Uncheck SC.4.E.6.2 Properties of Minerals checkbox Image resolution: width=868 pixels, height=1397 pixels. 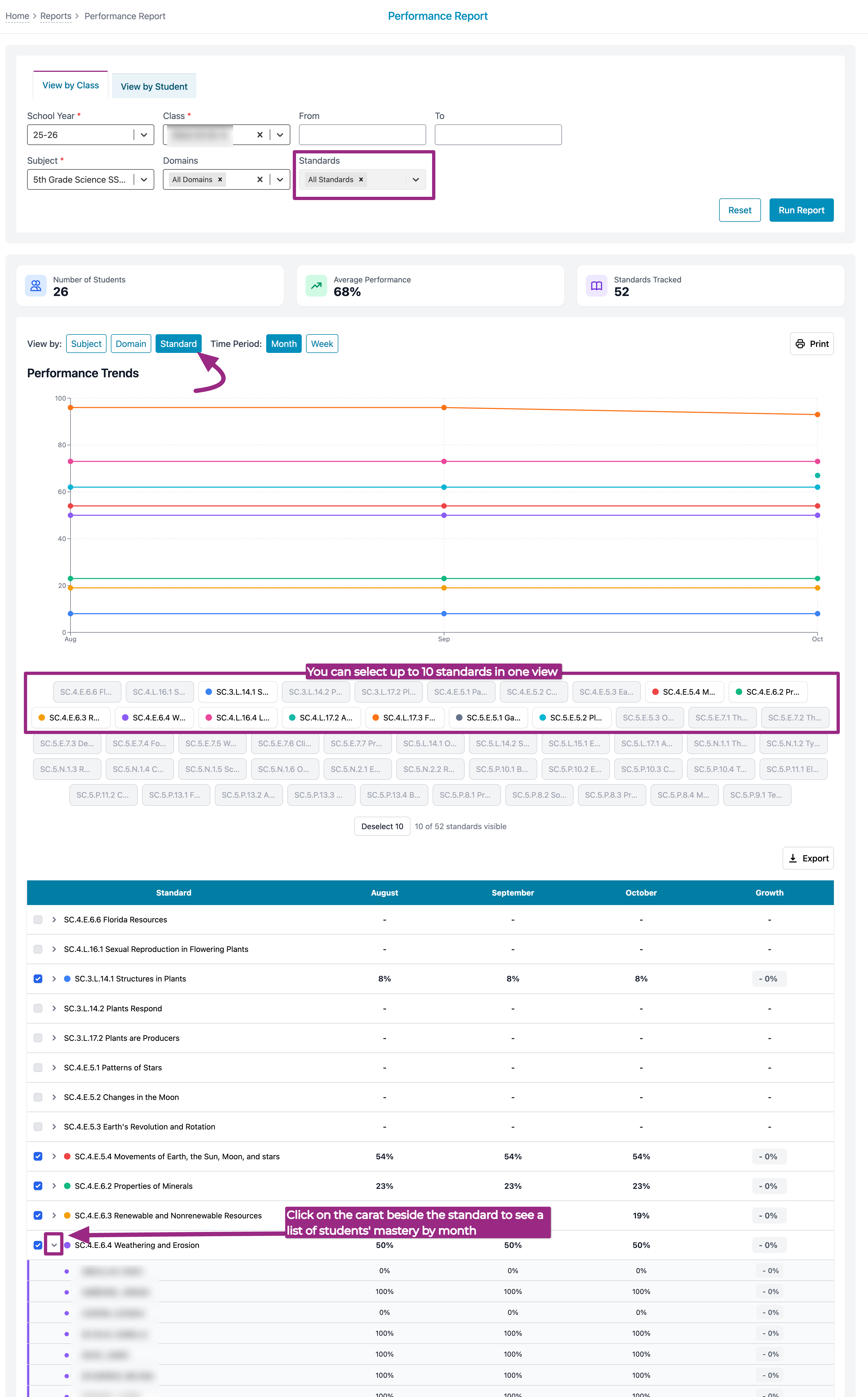[38, 1186]
